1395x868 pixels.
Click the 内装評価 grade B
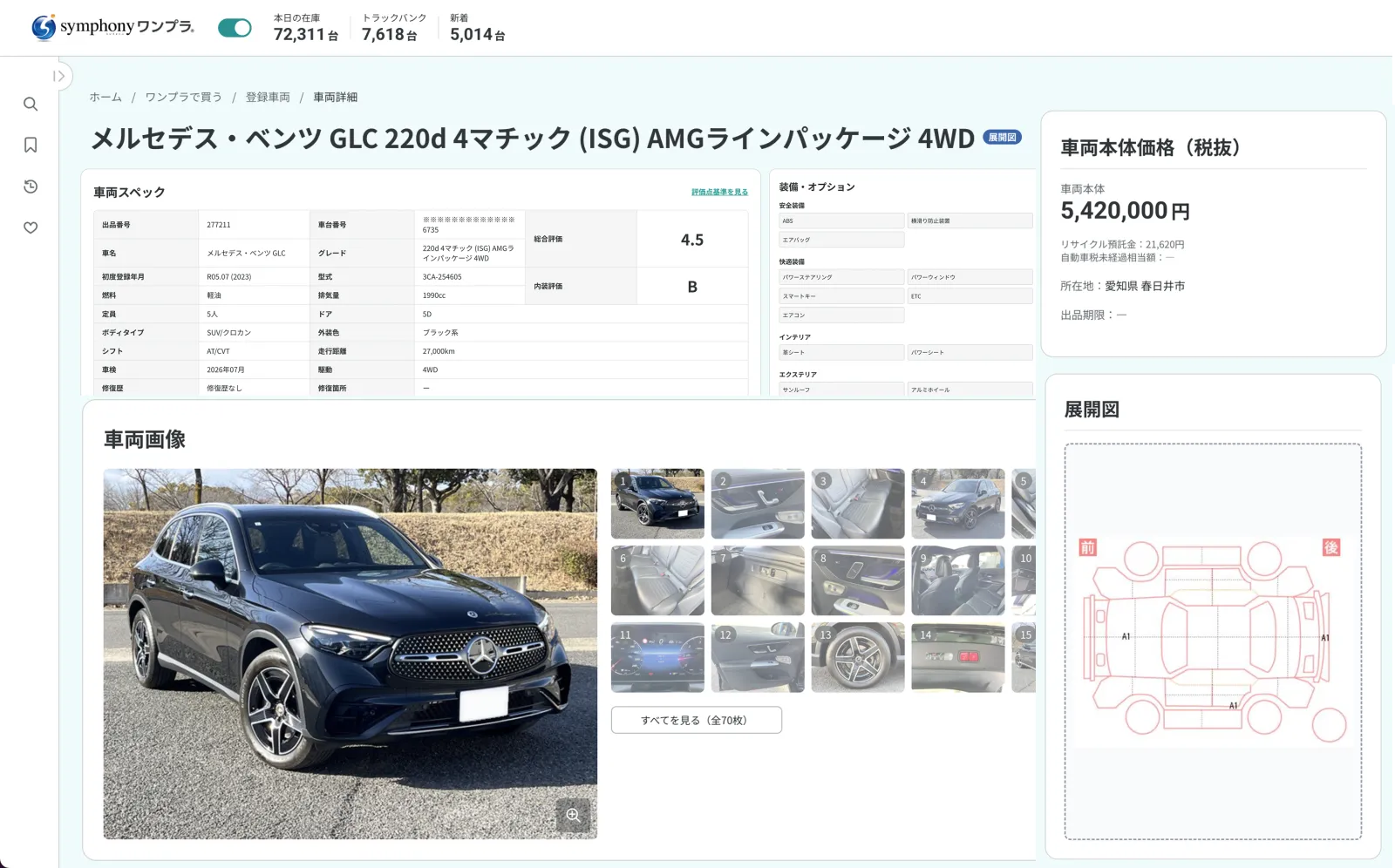tap(692, 287)
